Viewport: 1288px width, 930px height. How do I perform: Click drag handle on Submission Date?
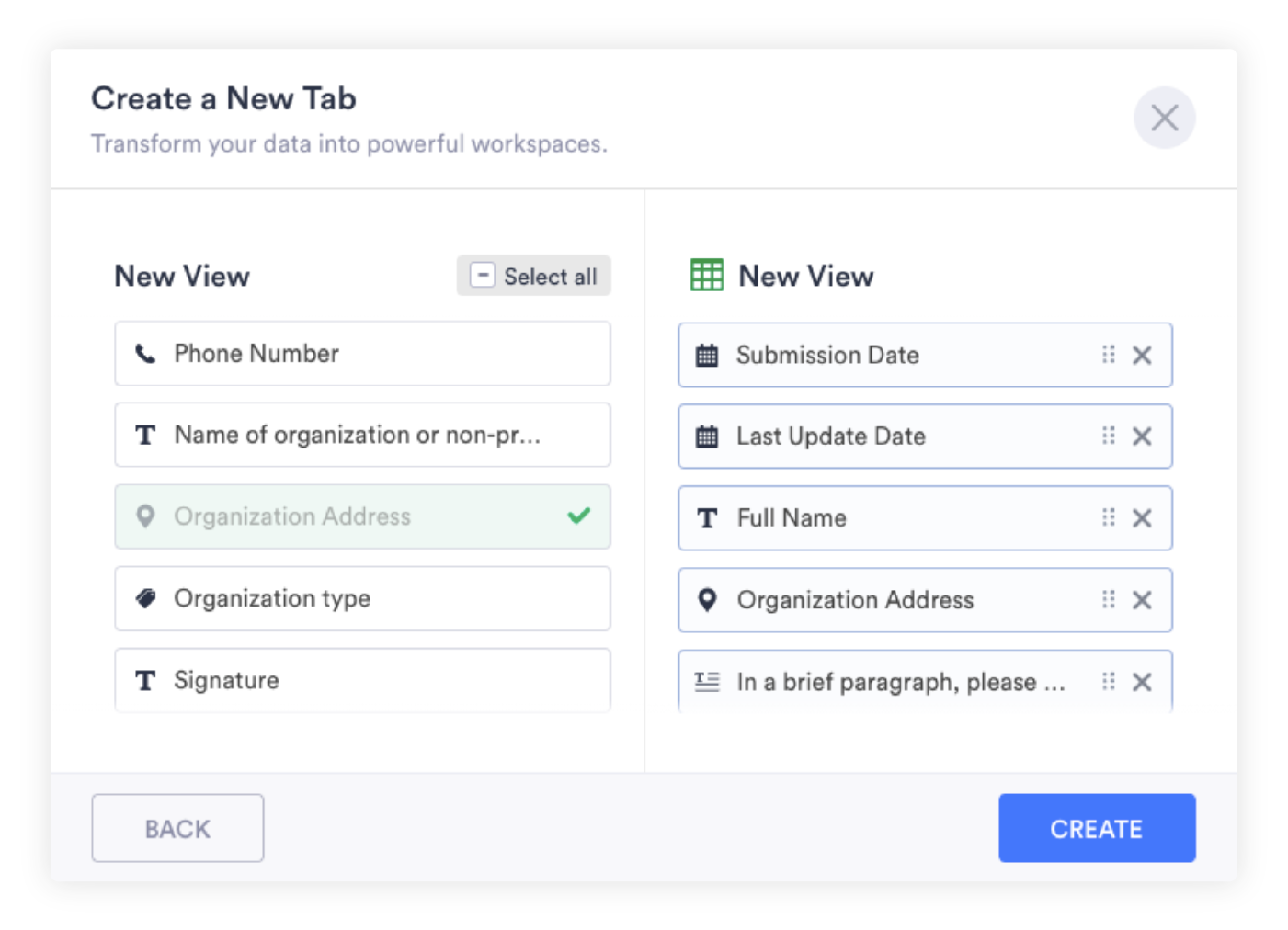pos(1109,355)
